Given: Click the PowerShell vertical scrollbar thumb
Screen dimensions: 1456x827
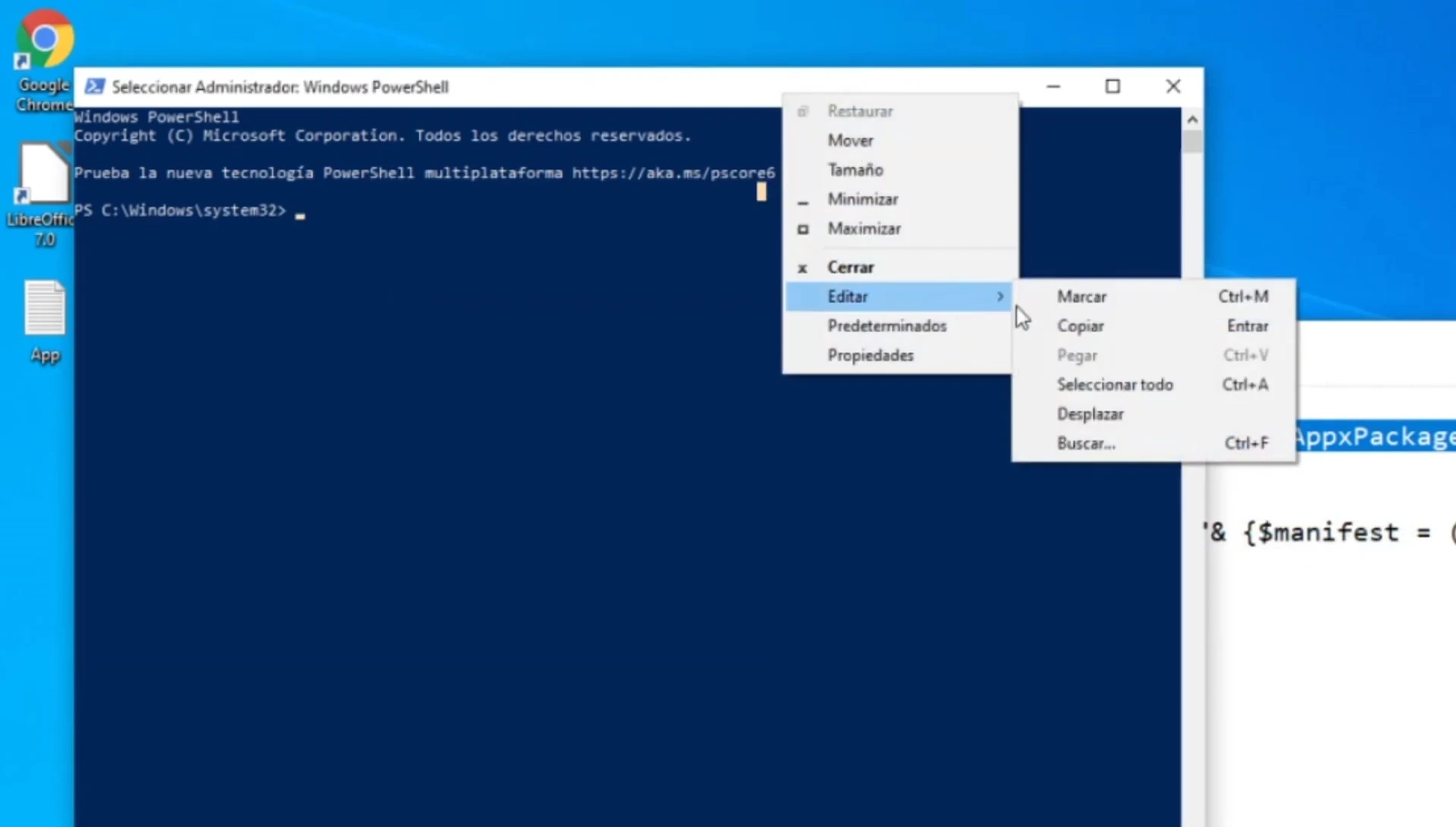Looking at the screenshot, I should coord(1192,141).
